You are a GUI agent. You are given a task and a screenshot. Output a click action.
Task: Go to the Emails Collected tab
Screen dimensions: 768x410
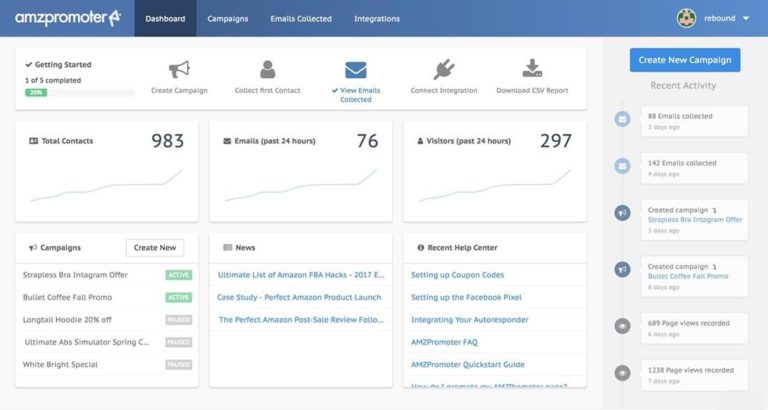[301, 19]
